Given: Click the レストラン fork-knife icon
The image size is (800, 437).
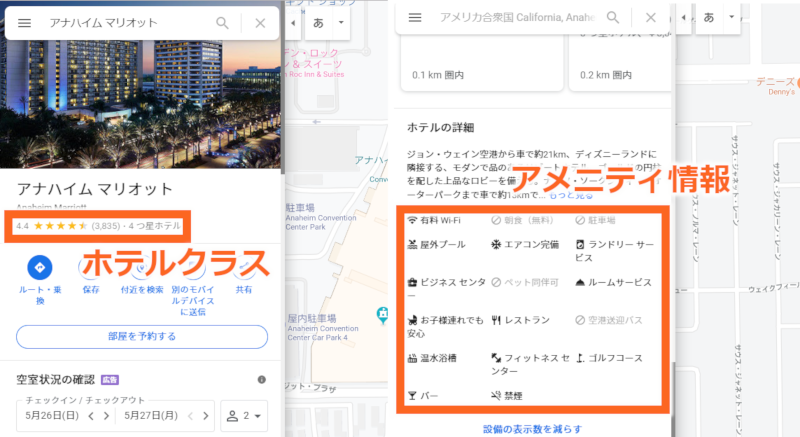Looking at the screenshot, I should point(496,320).
